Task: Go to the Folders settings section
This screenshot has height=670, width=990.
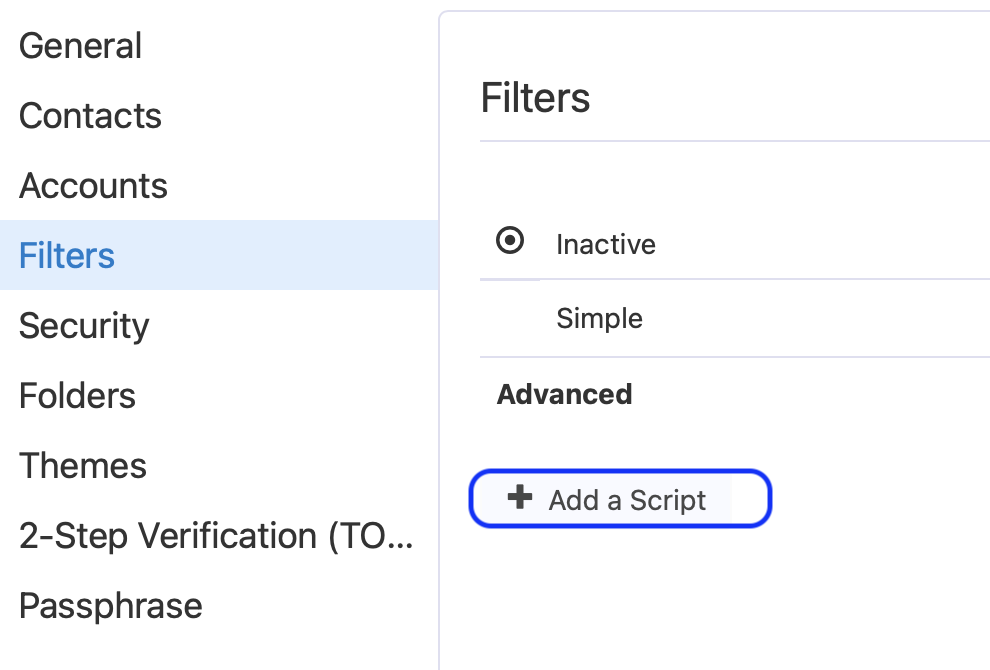Action: point(77,395)
